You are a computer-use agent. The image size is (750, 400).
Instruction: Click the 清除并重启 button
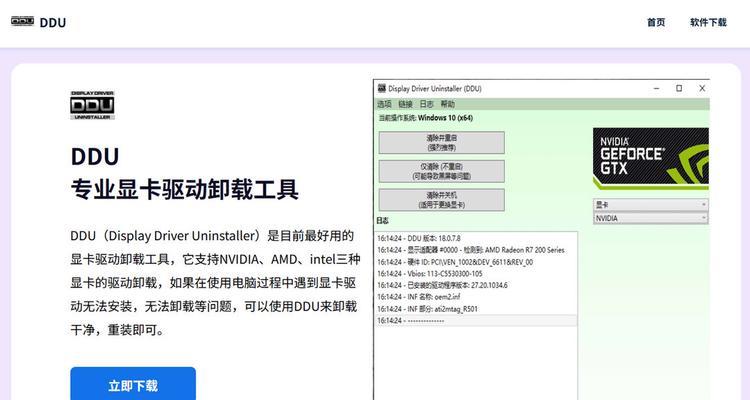coord(441,143)
